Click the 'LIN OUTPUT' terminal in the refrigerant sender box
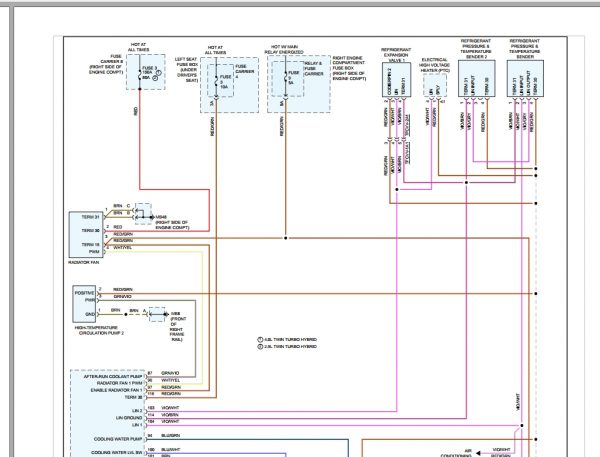 pyautogui.click(x=528, y=81)
